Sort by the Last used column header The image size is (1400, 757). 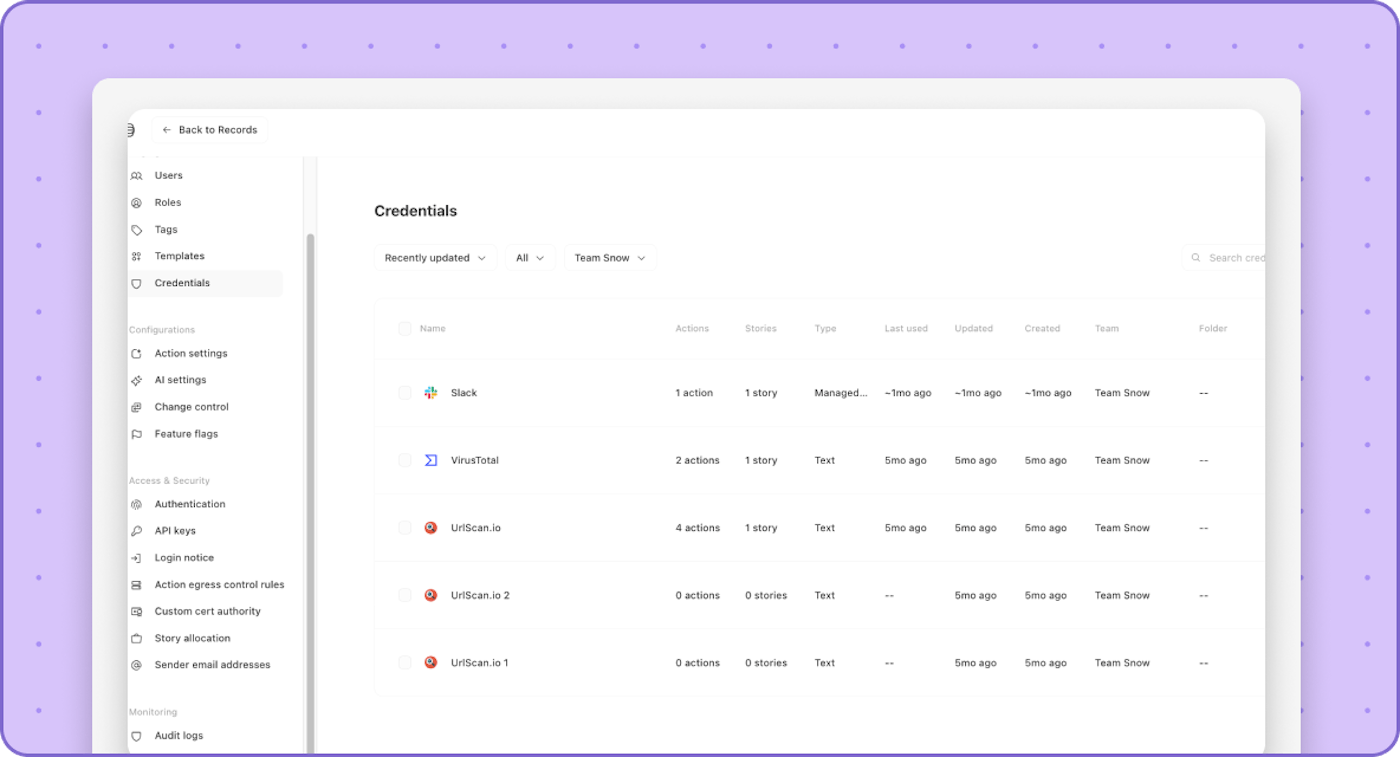(x=906, y=329)
